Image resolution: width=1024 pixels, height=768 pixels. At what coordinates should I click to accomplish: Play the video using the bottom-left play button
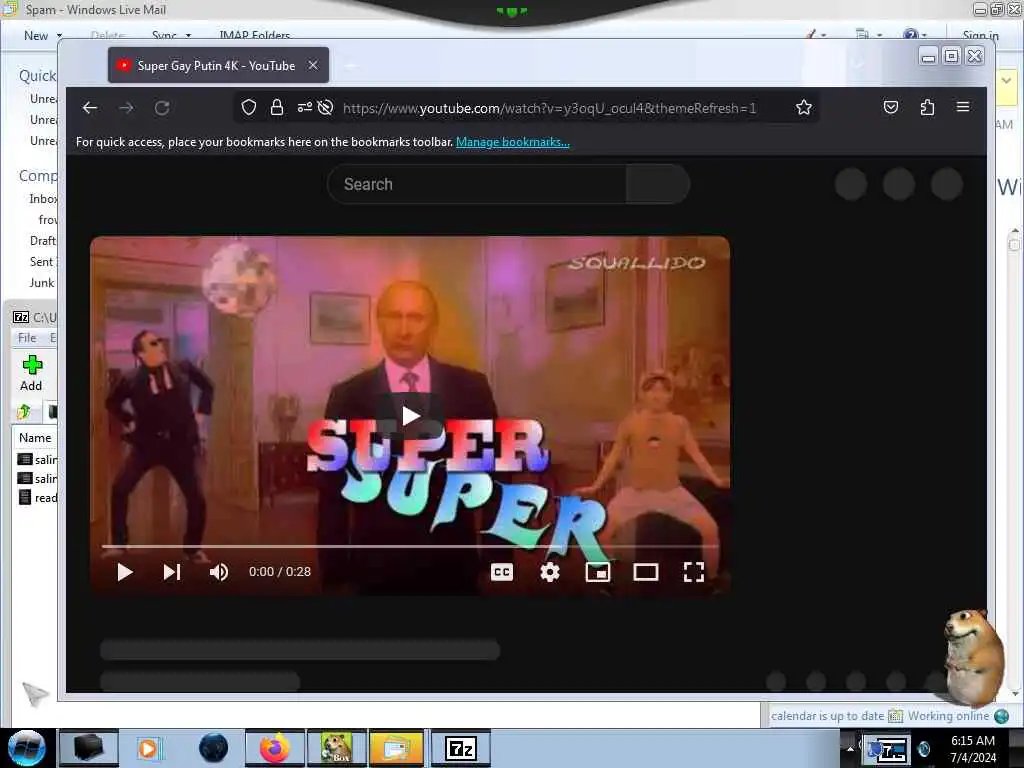125,572
